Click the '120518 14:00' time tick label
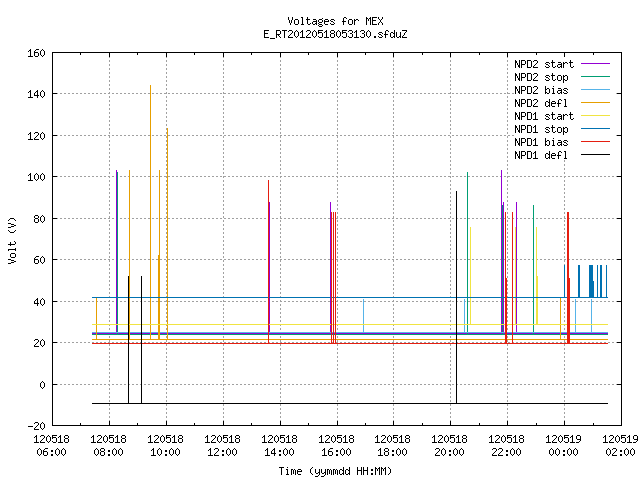 tap(279, 445)
